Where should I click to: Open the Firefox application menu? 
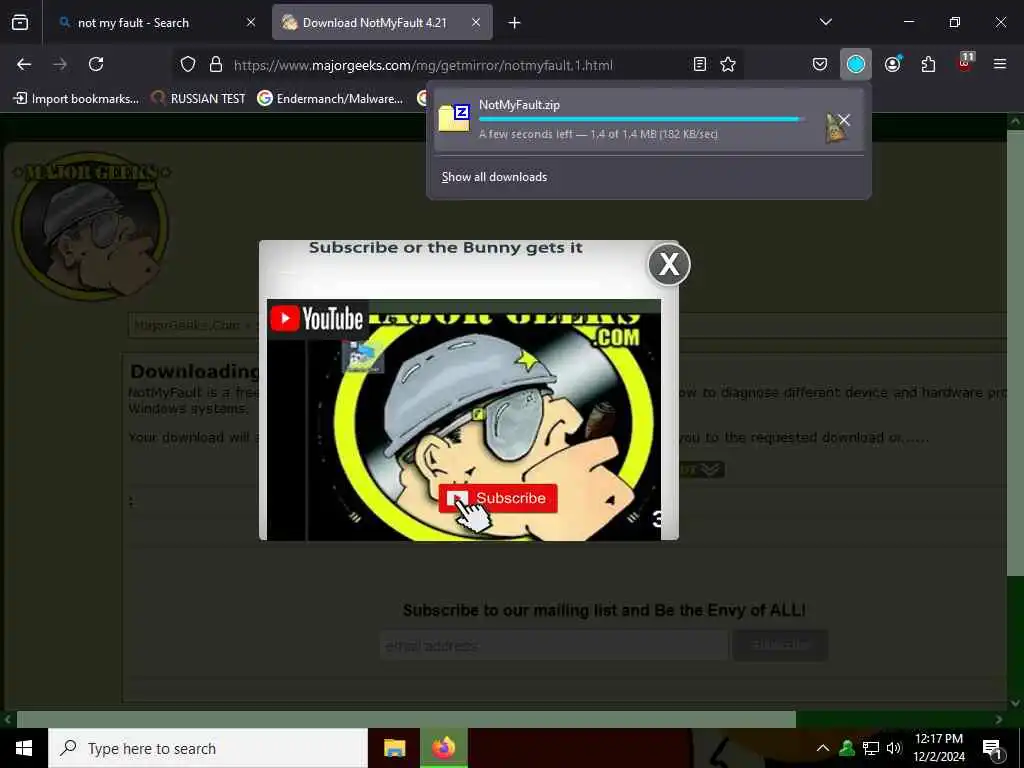pos(1000,64)
